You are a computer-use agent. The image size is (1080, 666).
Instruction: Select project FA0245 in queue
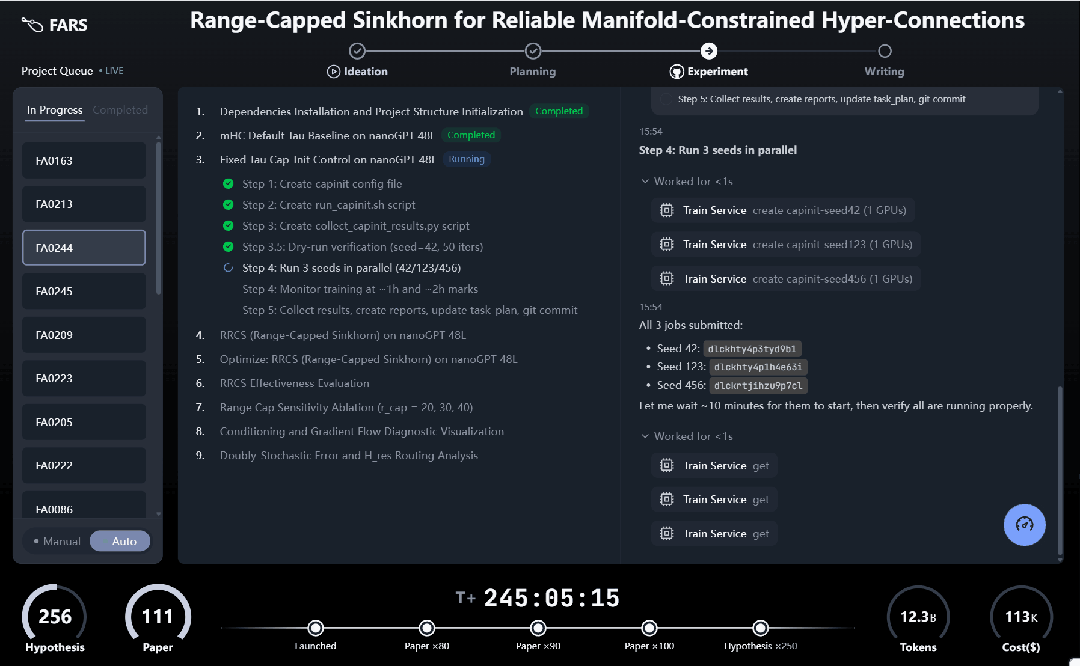pos(84,291)
